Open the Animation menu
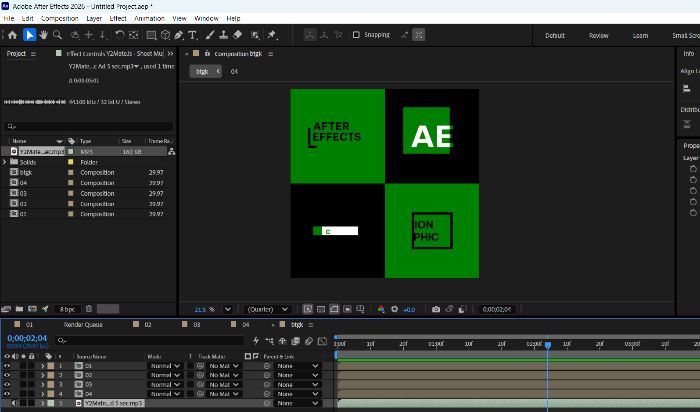 (149, 18)
